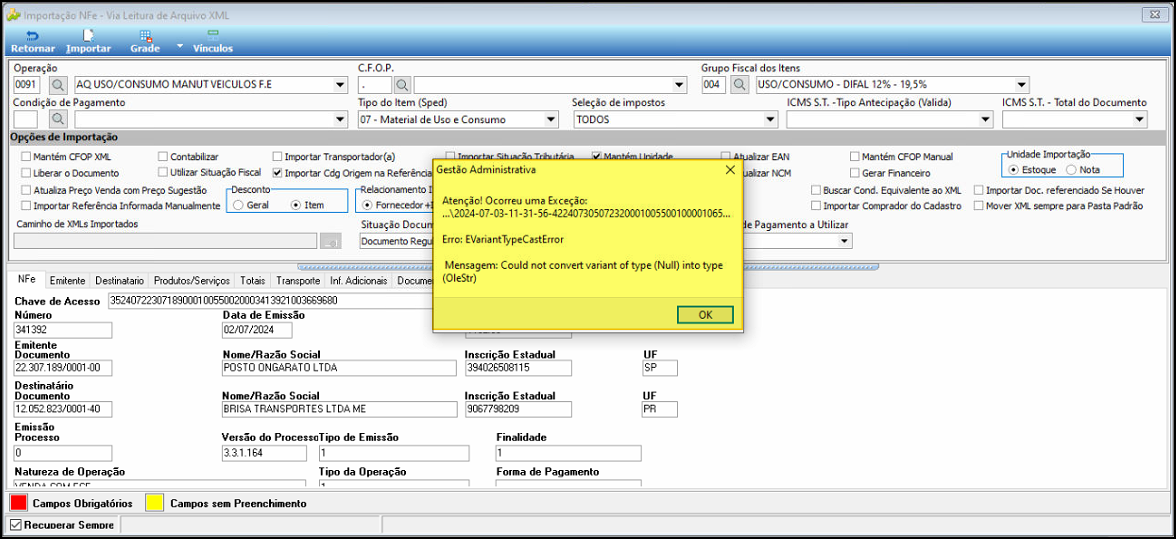Open the Produtos/Serviços tab

coord(191,280)
